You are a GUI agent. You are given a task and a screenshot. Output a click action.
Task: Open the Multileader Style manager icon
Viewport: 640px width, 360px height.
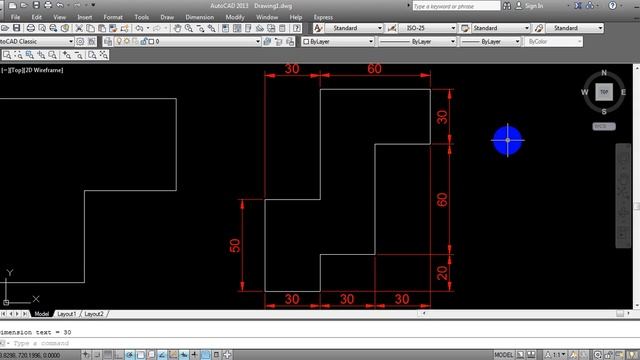[539, 28]
